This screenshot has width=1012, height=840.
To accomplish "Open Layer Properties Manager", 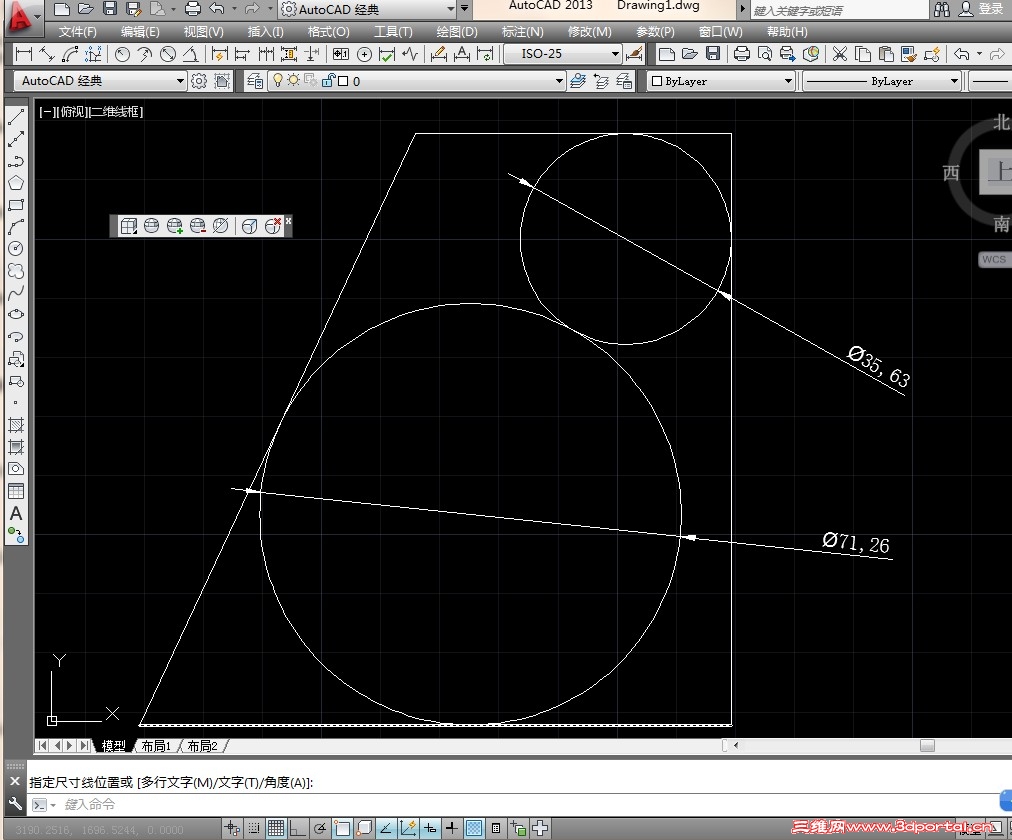I will click(x=255, y=81).
